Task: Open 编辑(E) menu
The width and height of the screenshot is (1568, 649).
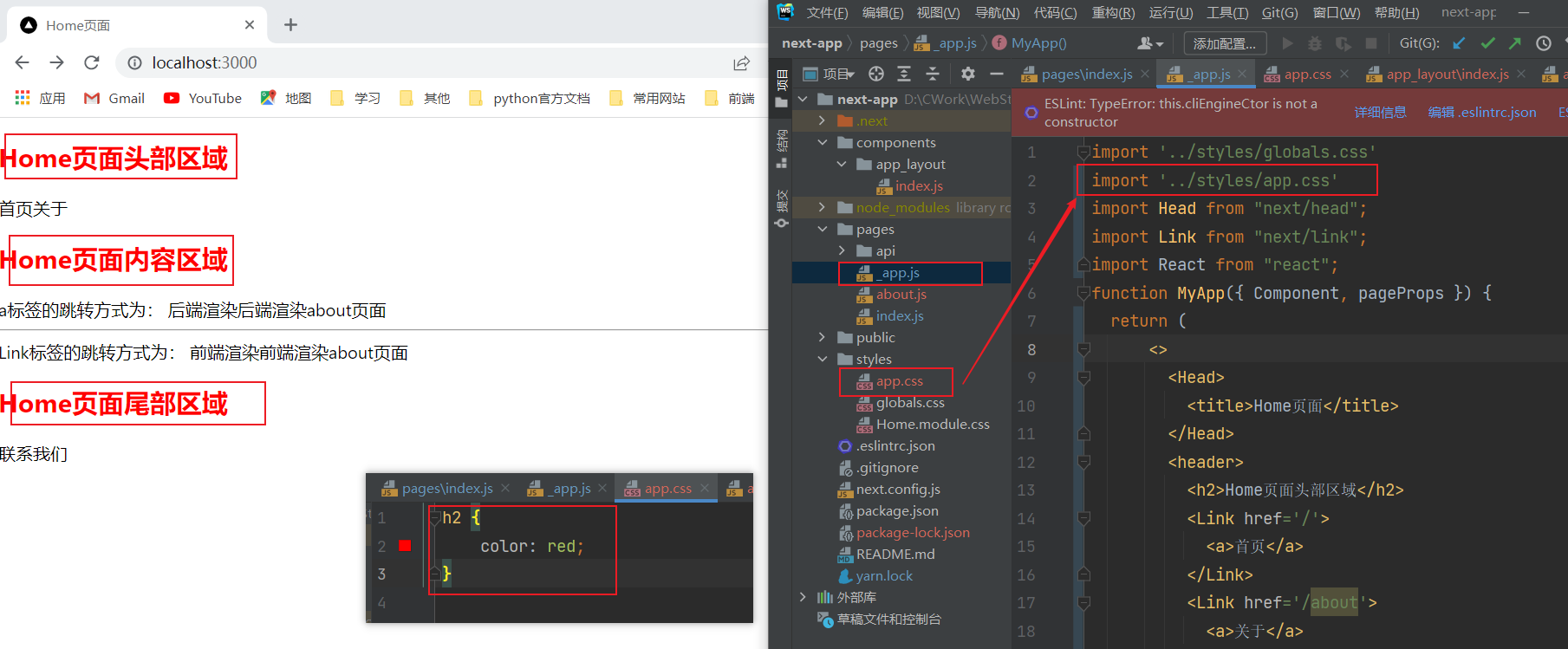Action: click(x=882, y=13)
